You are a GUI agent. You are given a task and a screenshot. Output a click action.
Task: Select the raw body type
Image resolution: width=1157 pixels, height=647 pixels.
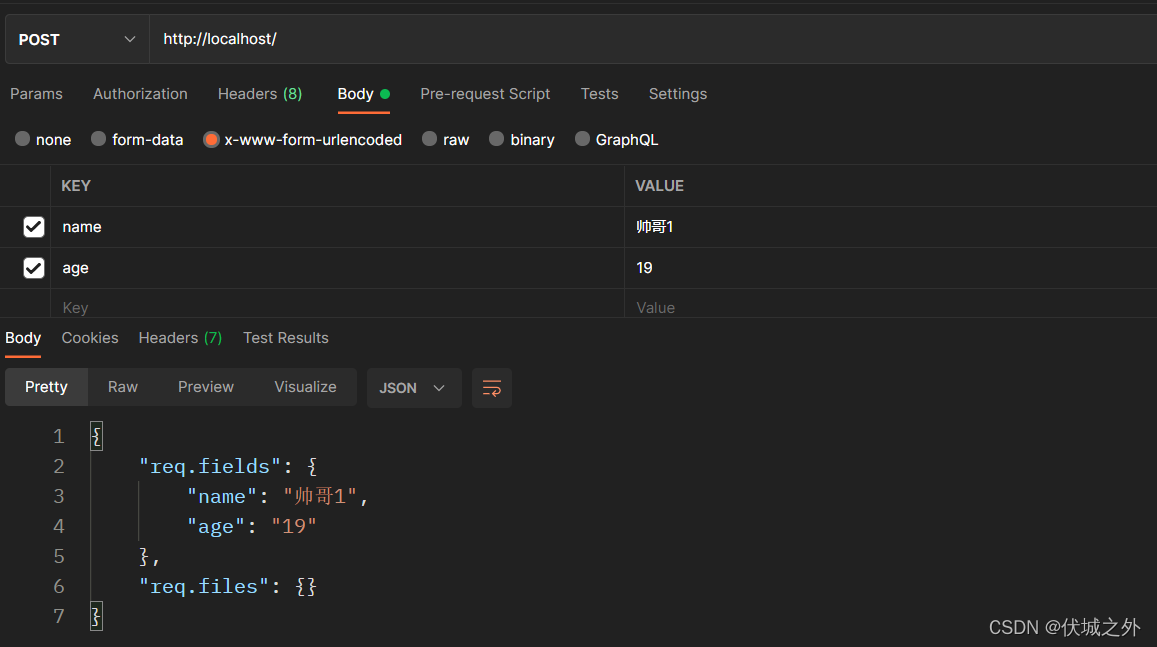click(x=445, y=139)
